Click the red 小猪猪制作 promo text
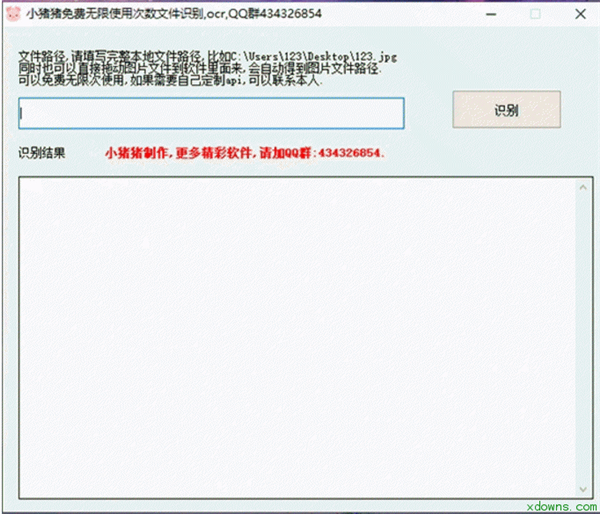Viewport: 600px width, 514px height. click(139, 154)
